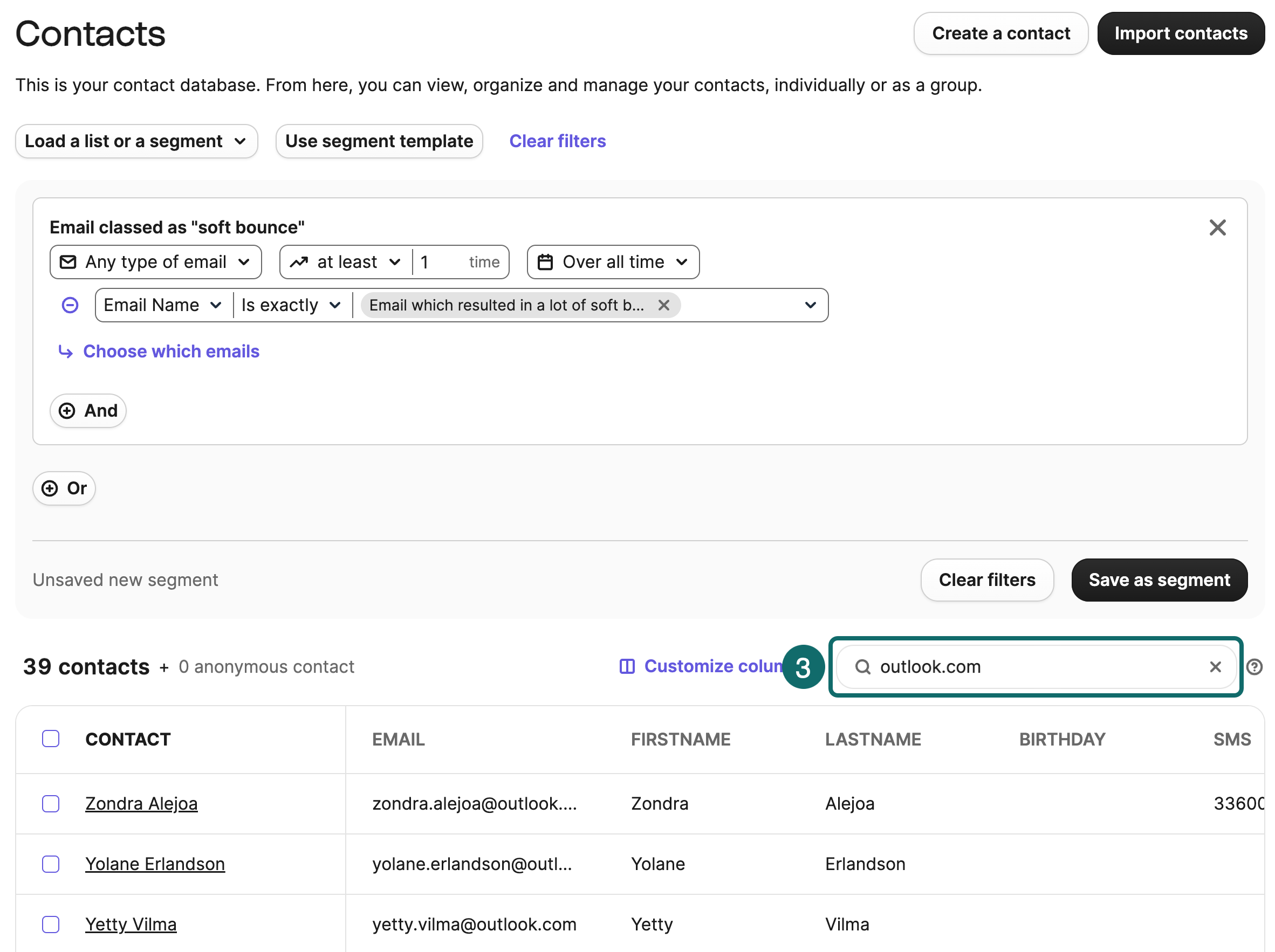Open Load a list or segment menu
Viewport: 1275px width, 952px height.
136,141
